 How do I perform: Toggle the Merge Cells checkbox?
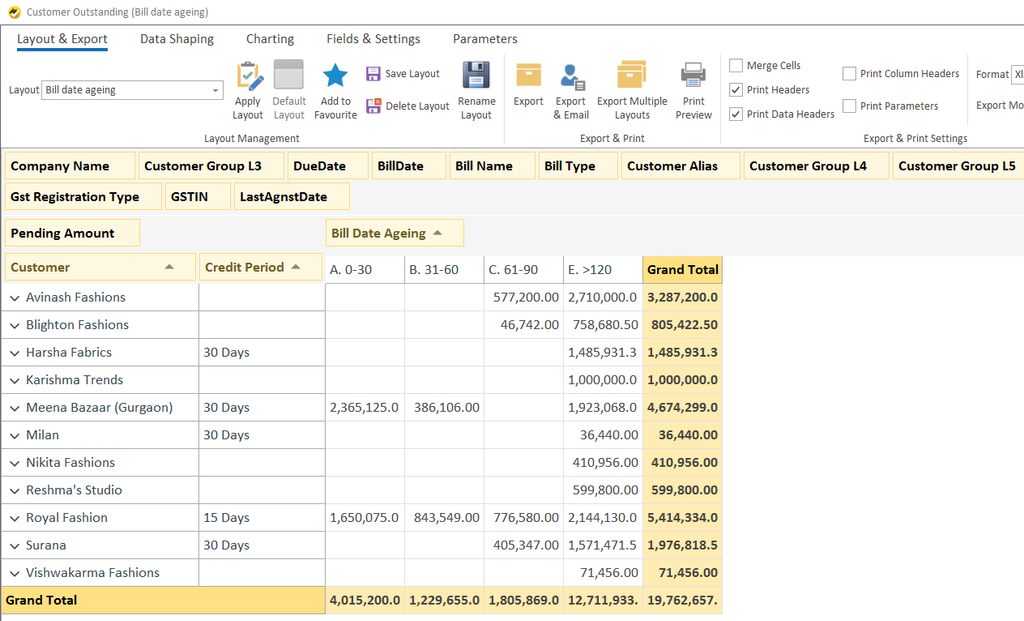pos(736,65)
